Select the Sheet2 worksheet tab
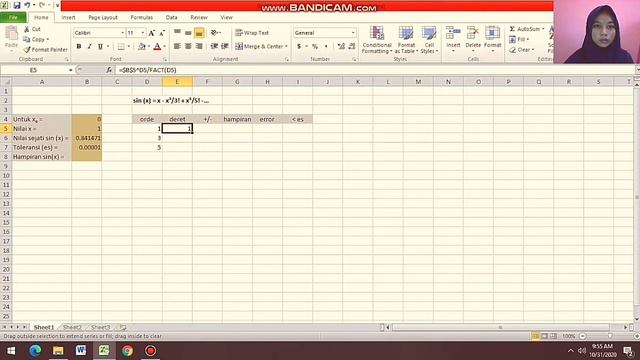Viewport: 640px width, 360px height. click(72, 327)
